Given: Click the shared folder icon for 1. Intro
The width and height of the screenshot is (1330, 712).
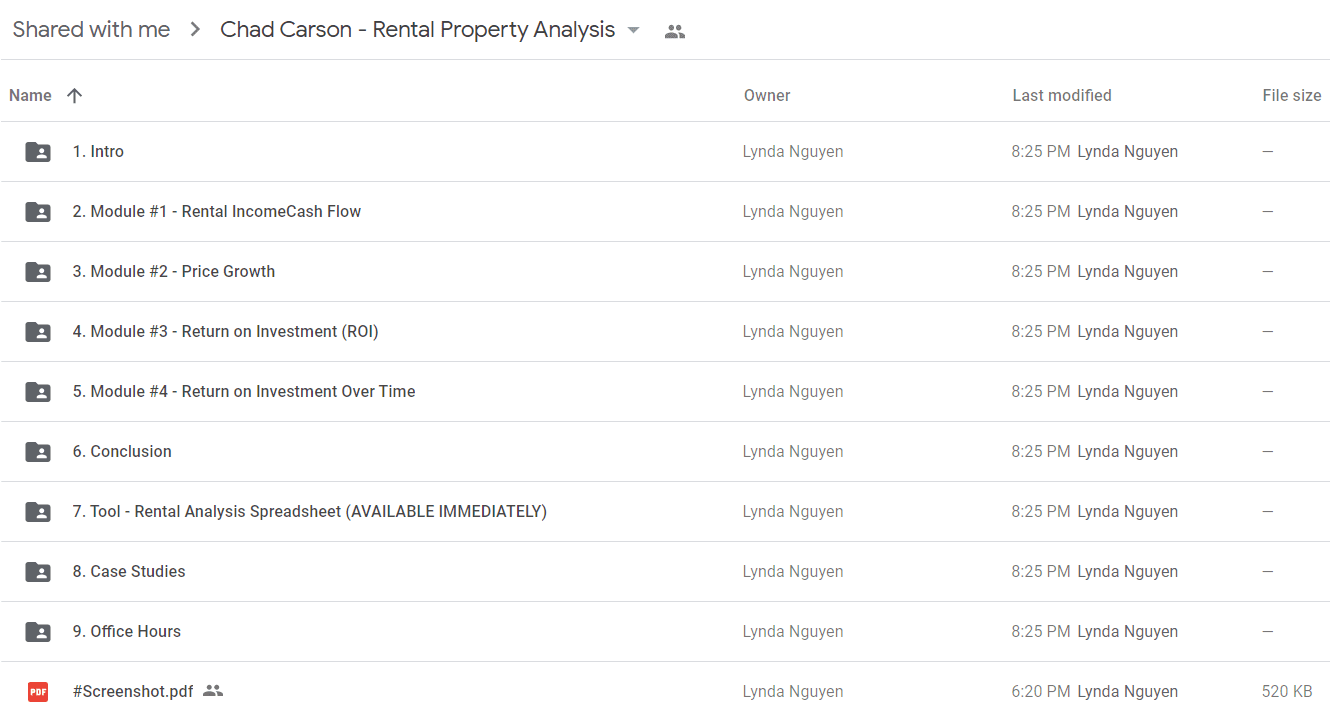Looking at the screenshot, I should pos(38,152).
